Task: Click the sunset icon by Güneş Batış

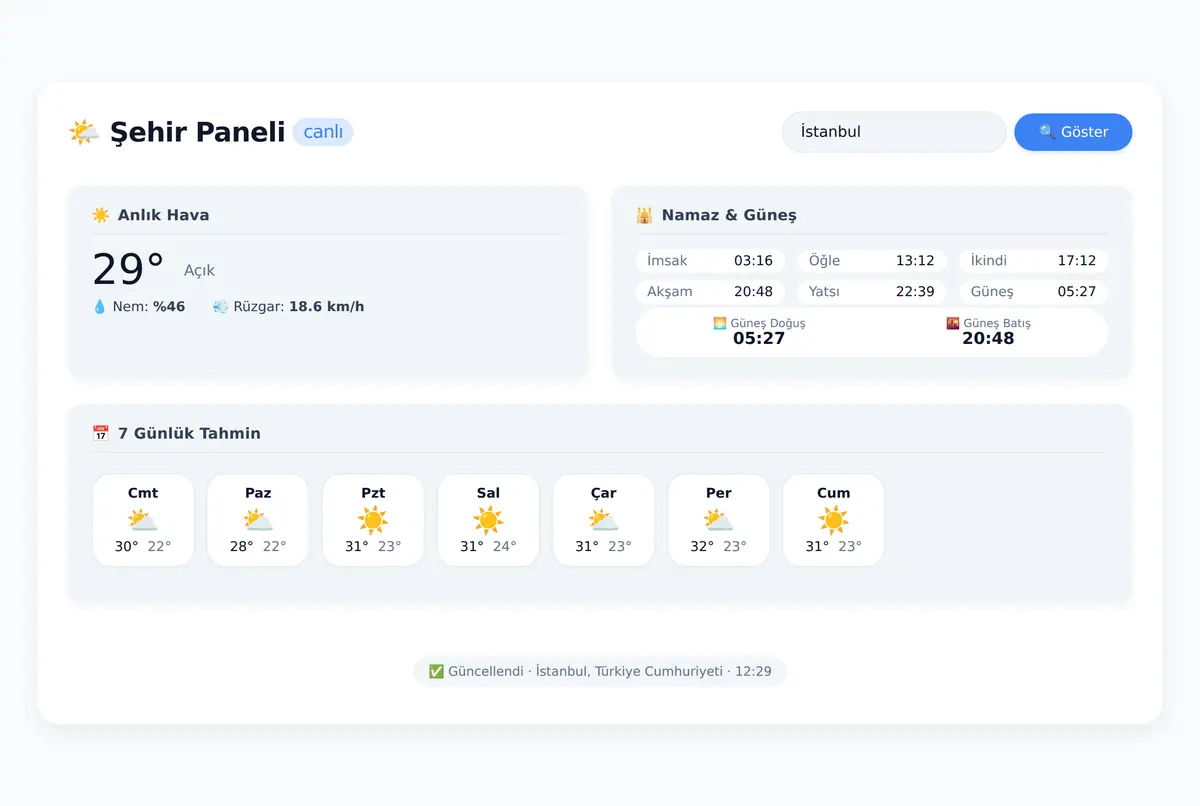Action: (952, 324)
